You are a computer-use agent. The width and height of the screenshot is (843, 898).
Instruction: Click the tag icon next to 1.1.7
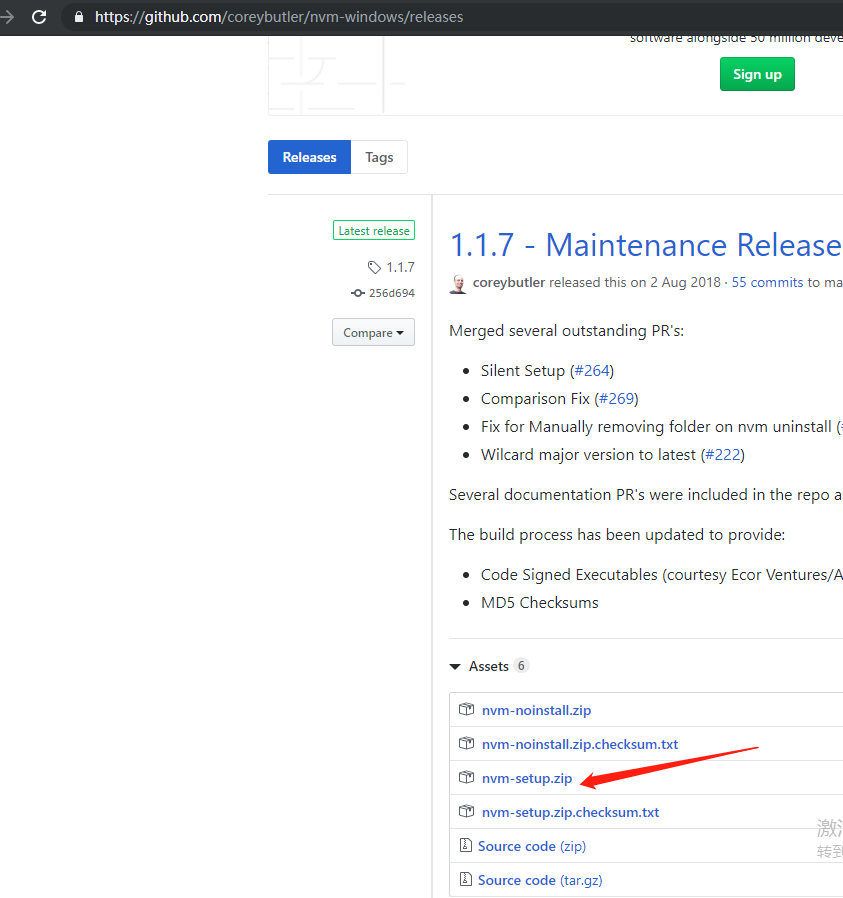376,267
